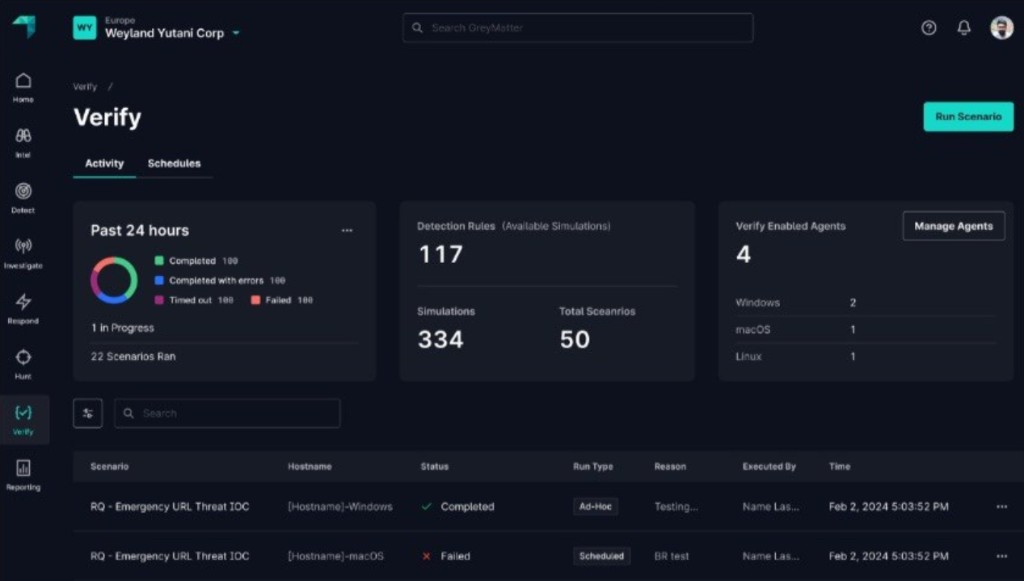Click the Run Scenario button

pos(968,116)
